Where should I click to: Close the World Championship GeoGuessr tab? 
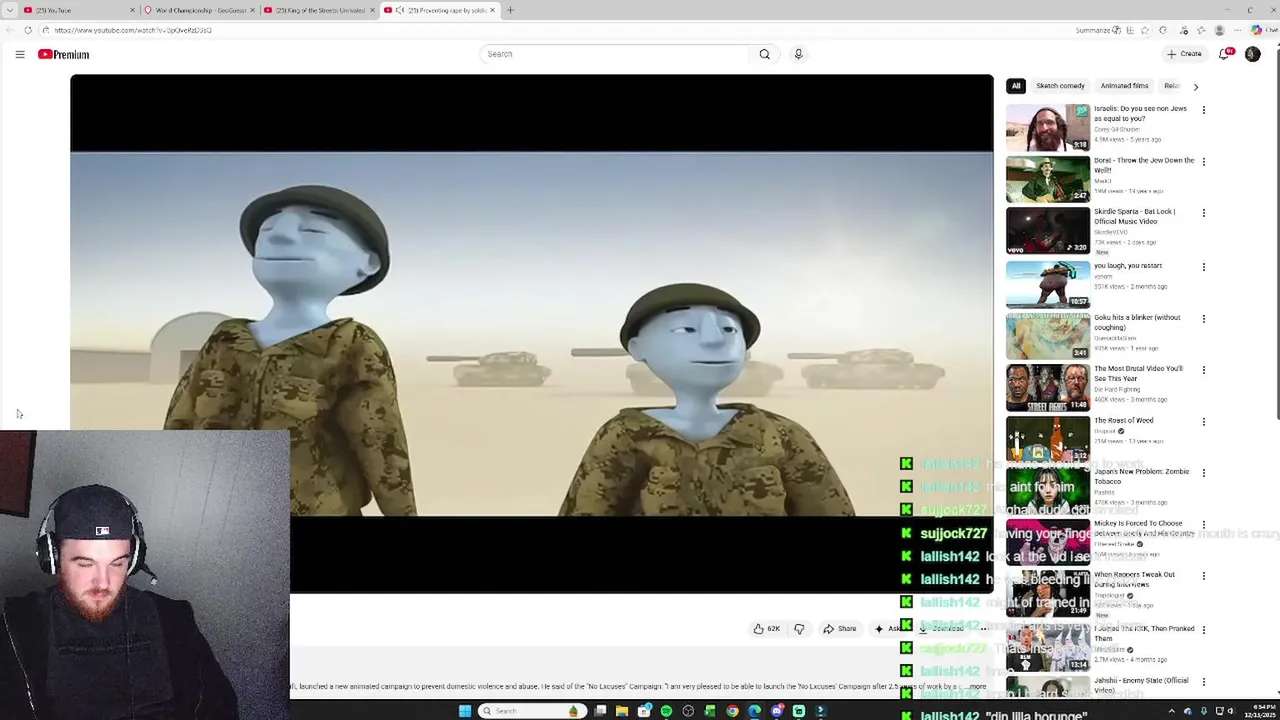pos(252,10)
